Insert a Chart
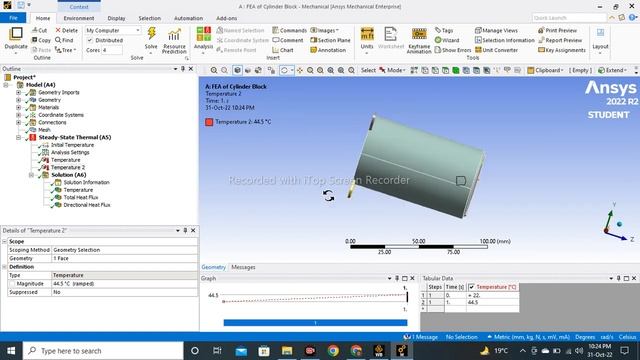640x360 pixels. (x=283, y=50)
